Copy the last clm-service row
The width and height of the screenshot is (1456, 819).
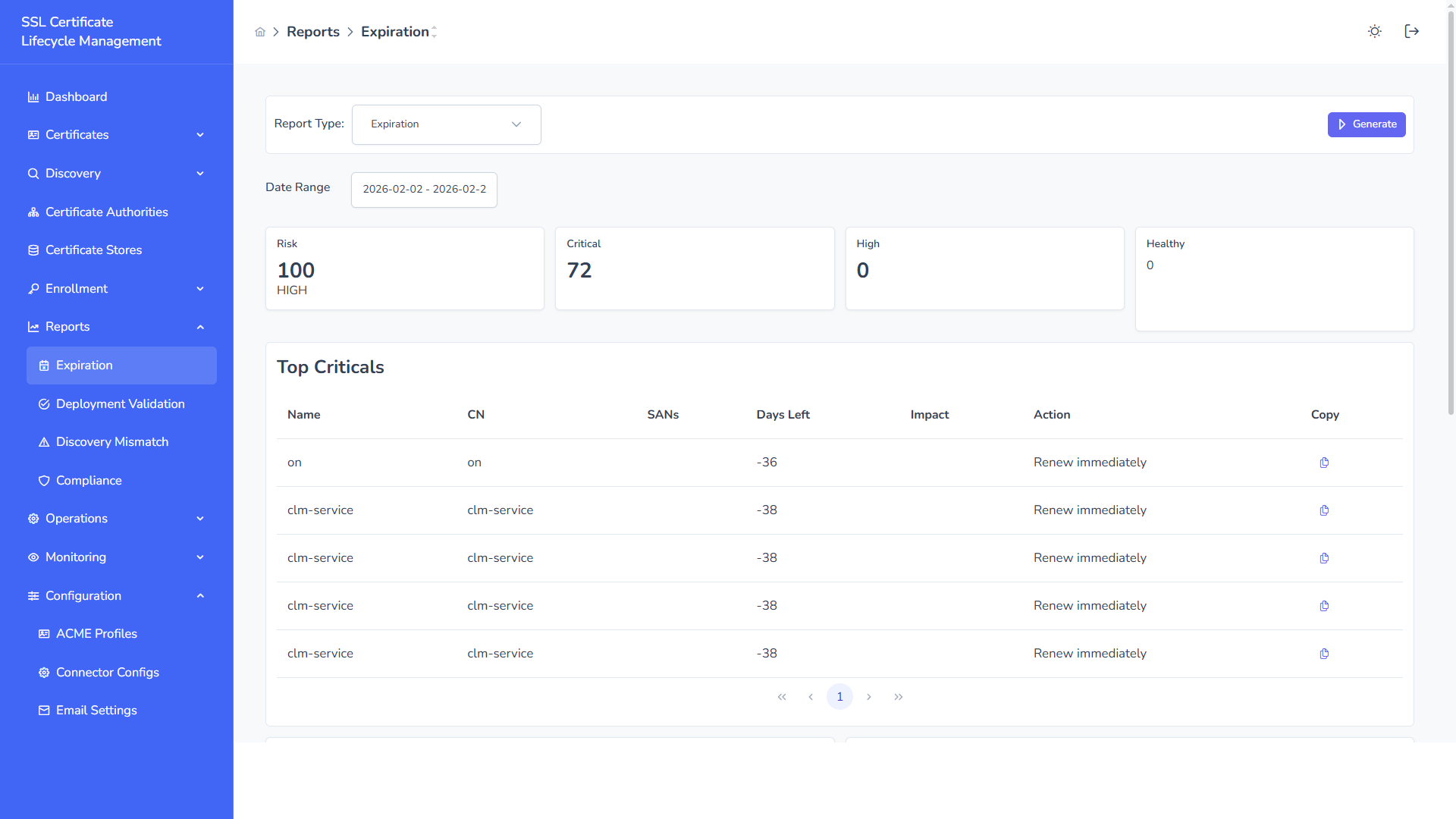1324,654
